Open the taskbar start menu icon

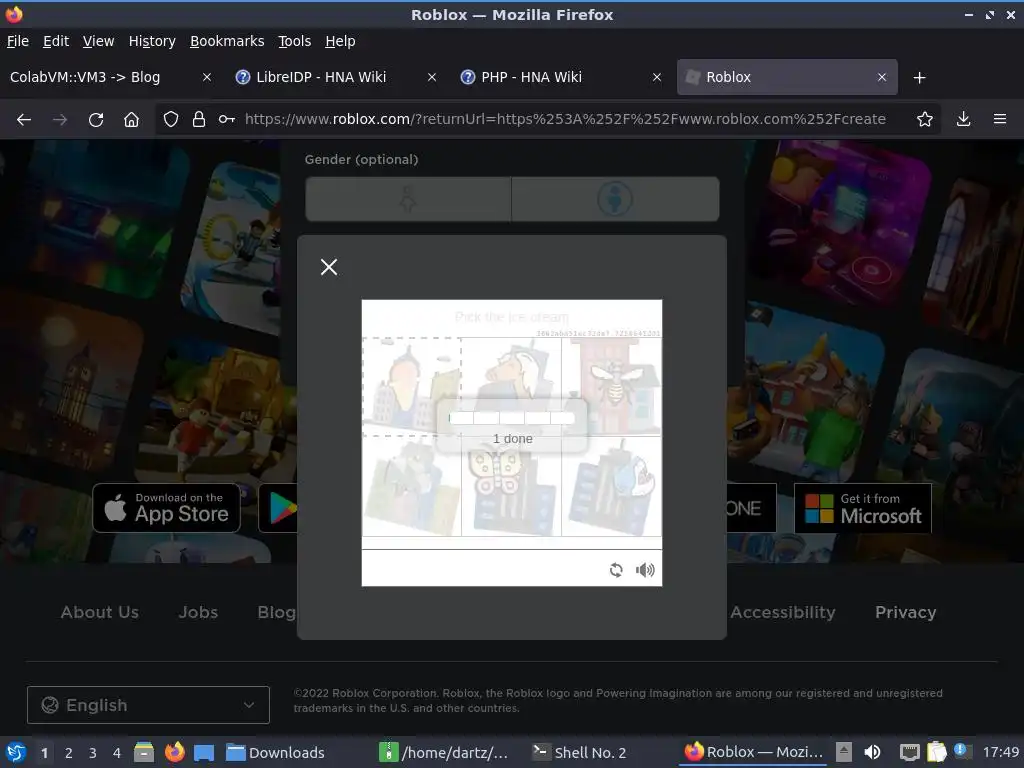(x=16, y=752)
